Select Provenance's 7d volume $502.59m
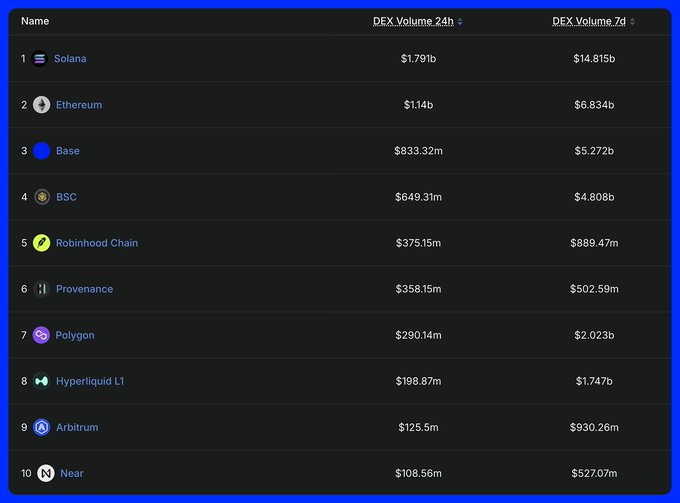The image size is (680, 503). 594,289
